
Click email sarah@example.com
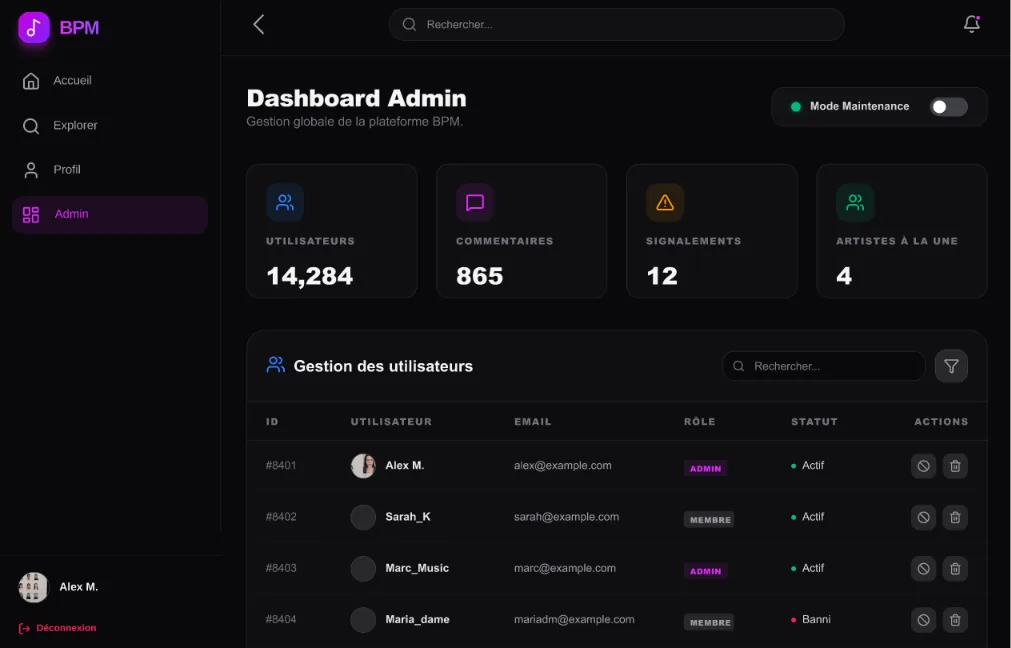pos(566,517)
